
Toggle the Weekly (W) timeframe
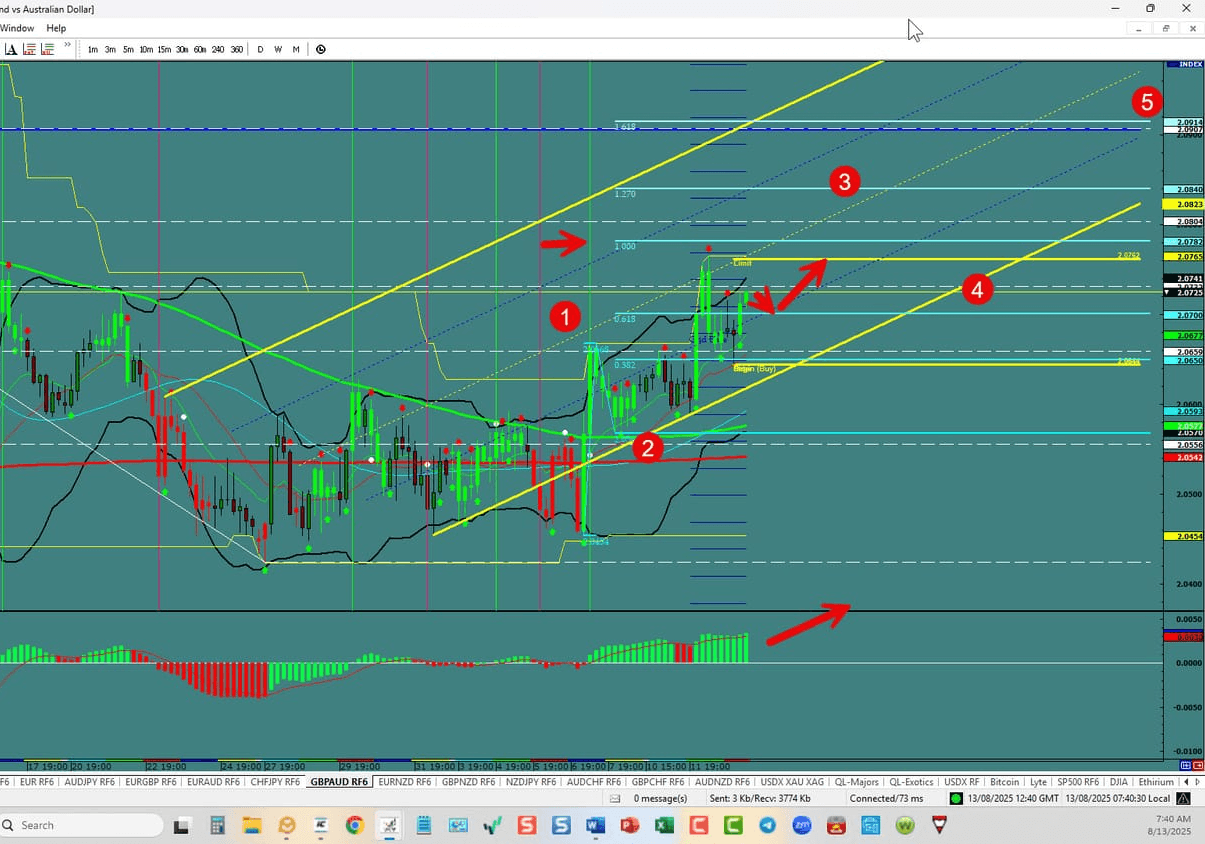pos(278,48)
